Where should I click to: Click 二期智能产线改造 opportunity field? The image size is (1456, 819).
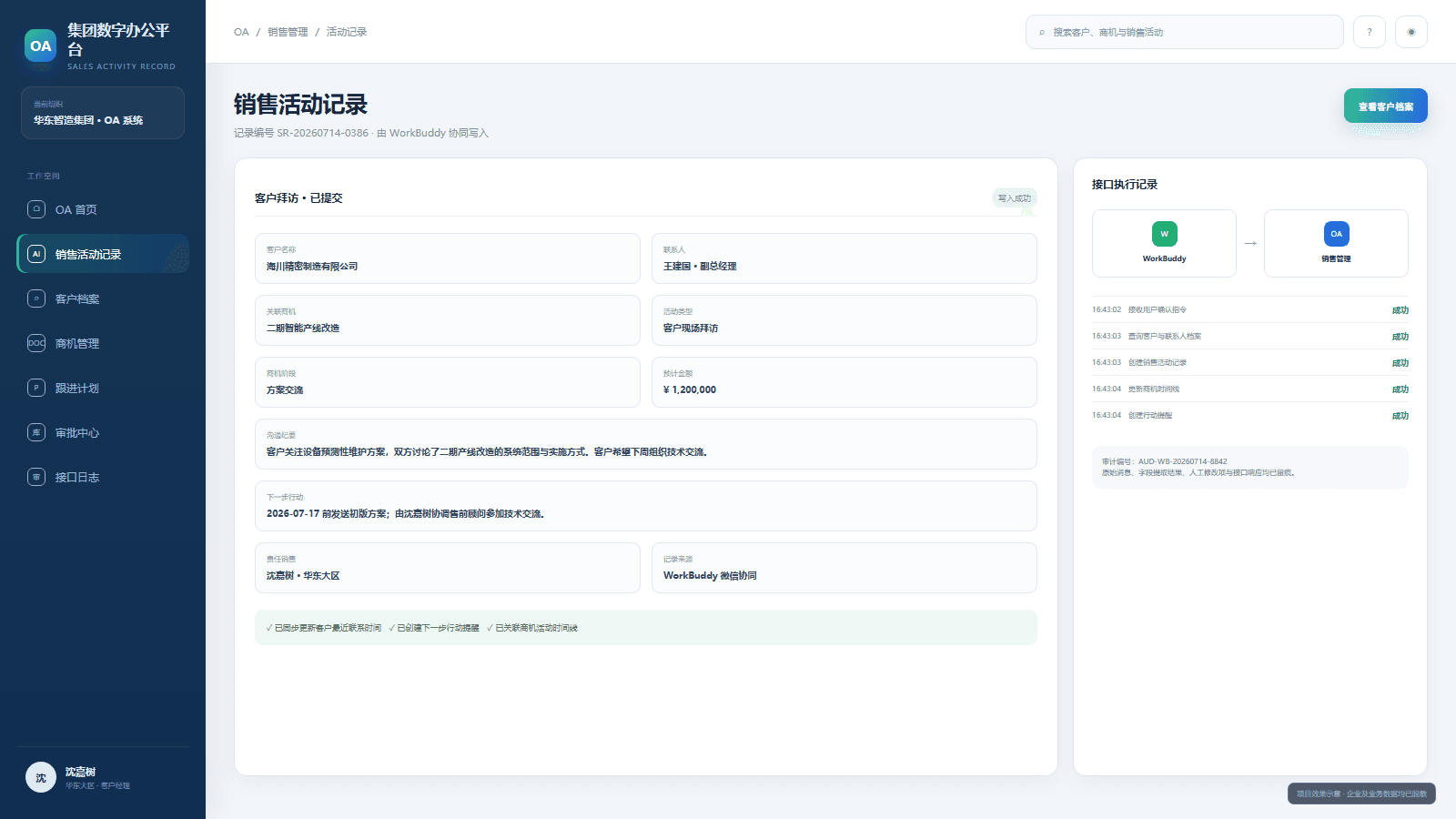[448, 320]
